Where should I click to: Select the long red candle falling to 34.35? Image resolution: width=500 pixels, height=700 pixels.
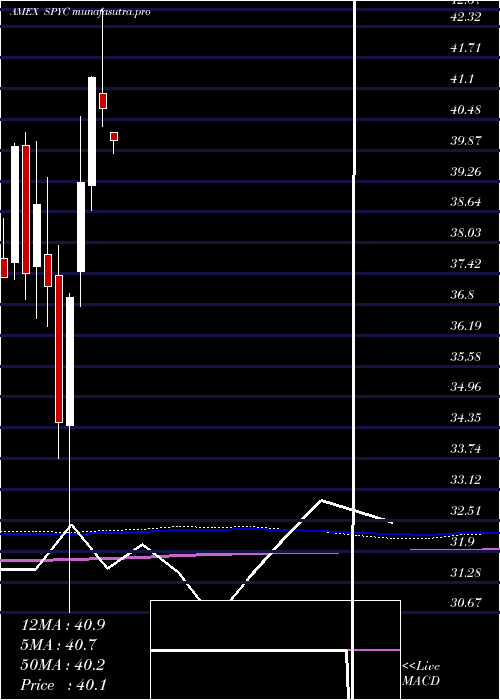pos(59,349)
